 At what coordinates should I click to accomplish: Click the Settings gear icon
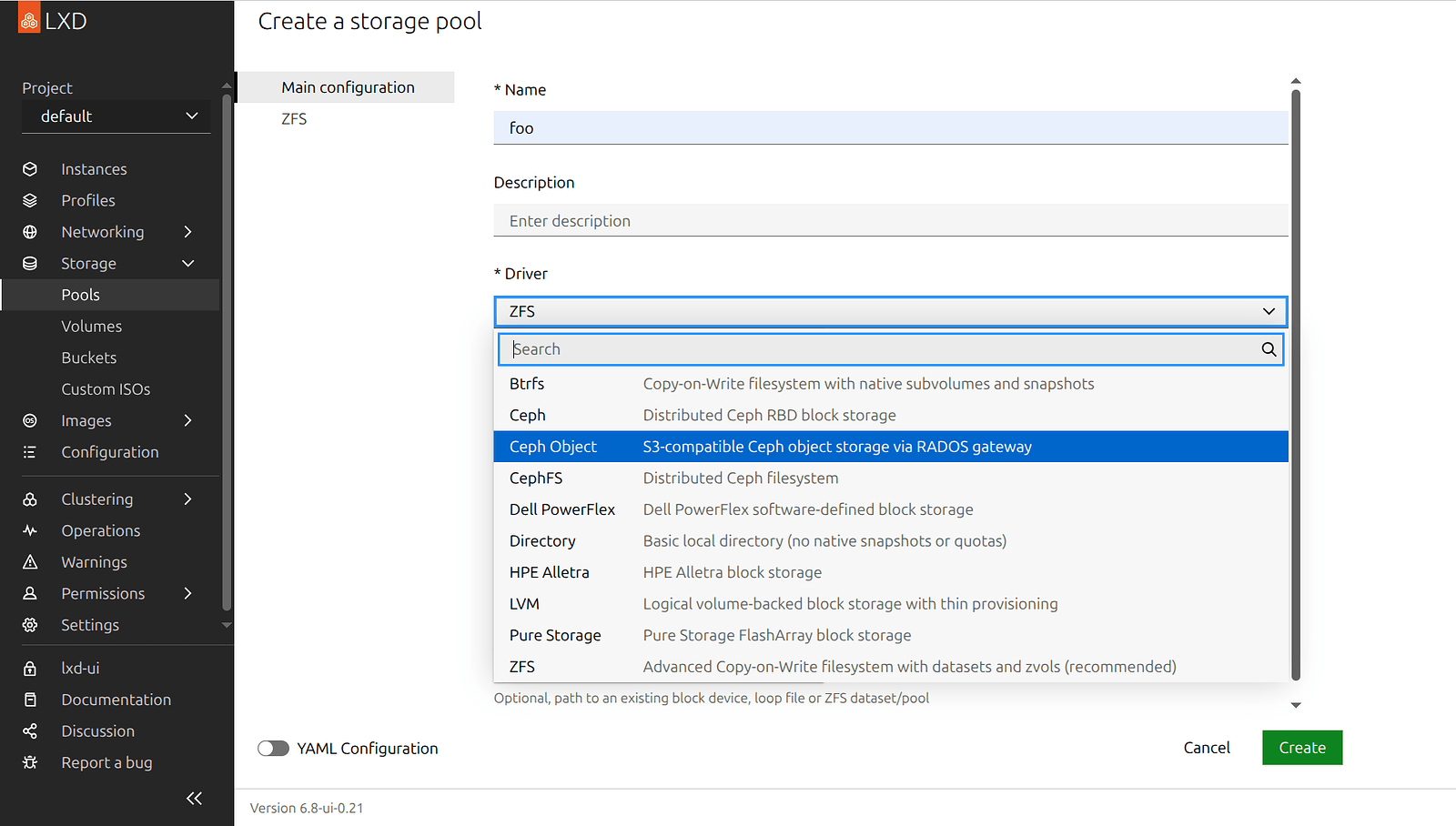click(30, 625)
